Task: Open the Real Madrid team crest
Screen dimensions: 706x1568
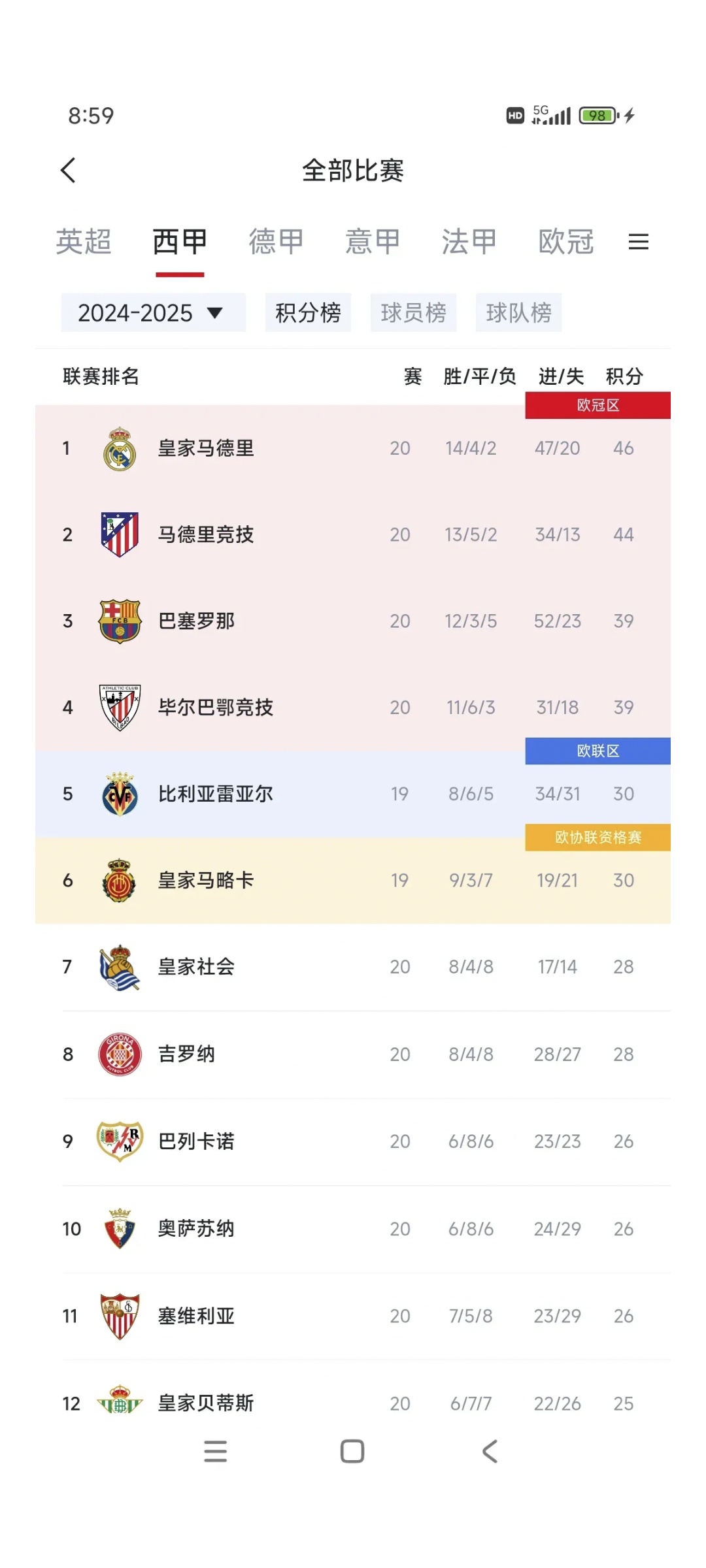Action: coord(118,448)
